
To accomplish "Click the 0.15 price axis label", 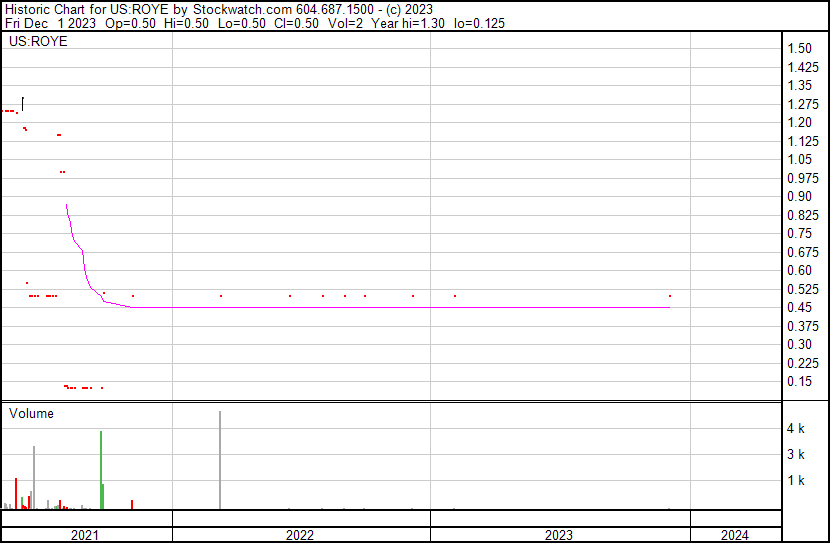I will 799,382.
